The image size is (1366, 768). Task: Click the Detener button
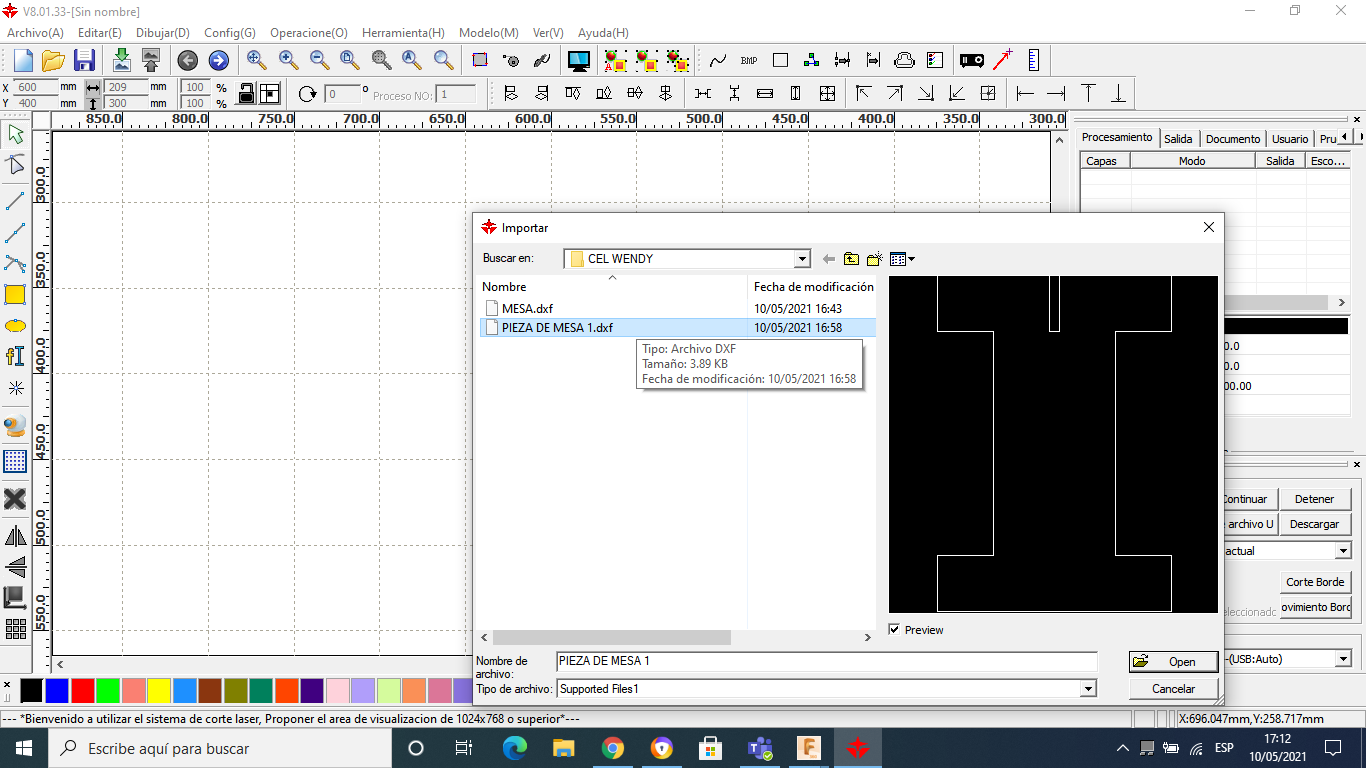tap(1314, 499)
